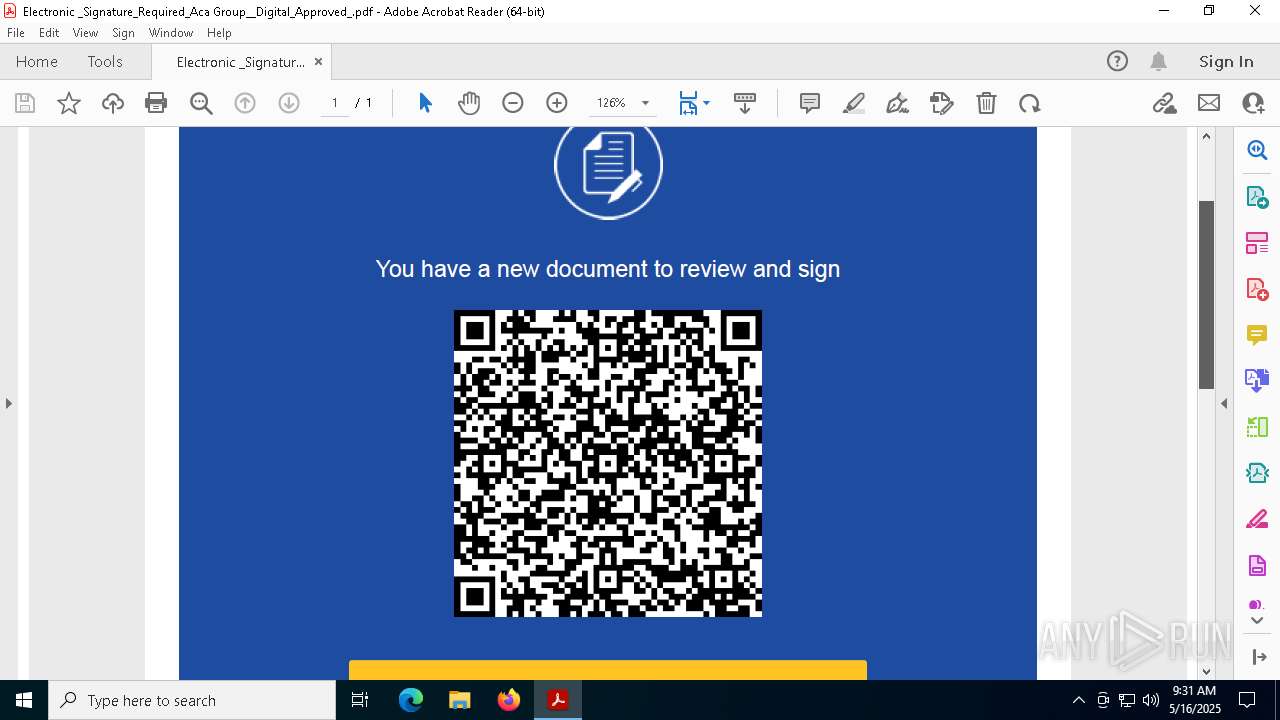Switch to the Home tab
This screenshot has height=720, width=1280.
click(x=37, y=61)
